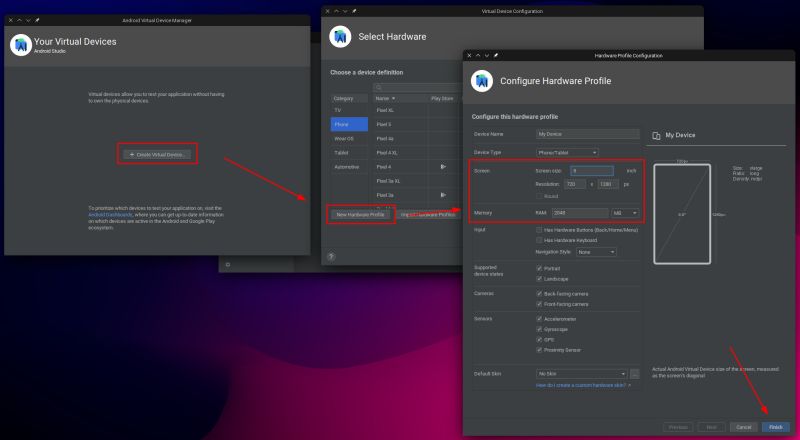Enable Has Hardware Keyboard checkbox

[539, 240]
